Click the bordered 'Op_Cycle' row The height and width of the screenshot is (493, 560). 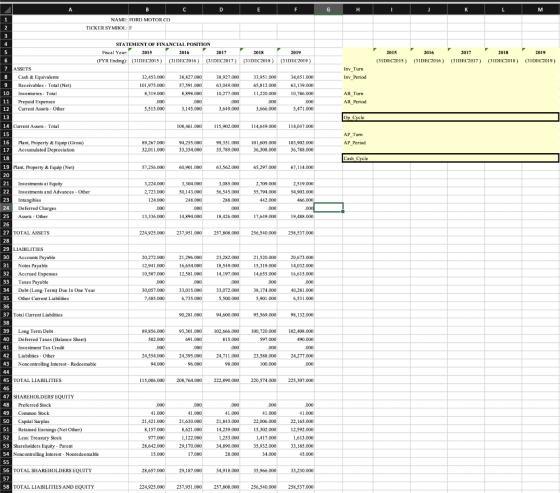click(x=450, y=117)
